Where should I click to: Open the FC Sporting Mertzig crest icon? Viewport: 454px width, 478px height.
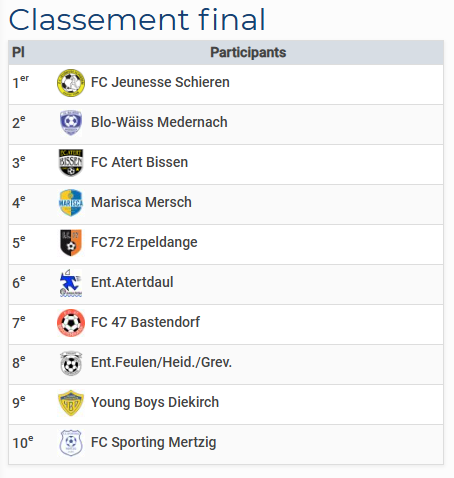[x=71, y=443]
